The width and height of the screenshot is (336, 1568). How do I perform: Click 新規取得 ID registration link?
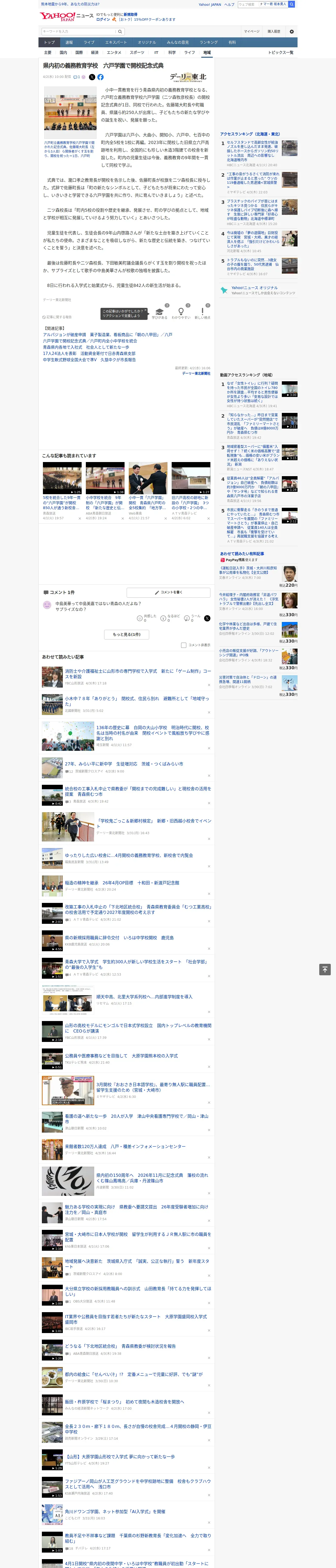(131, 14)
